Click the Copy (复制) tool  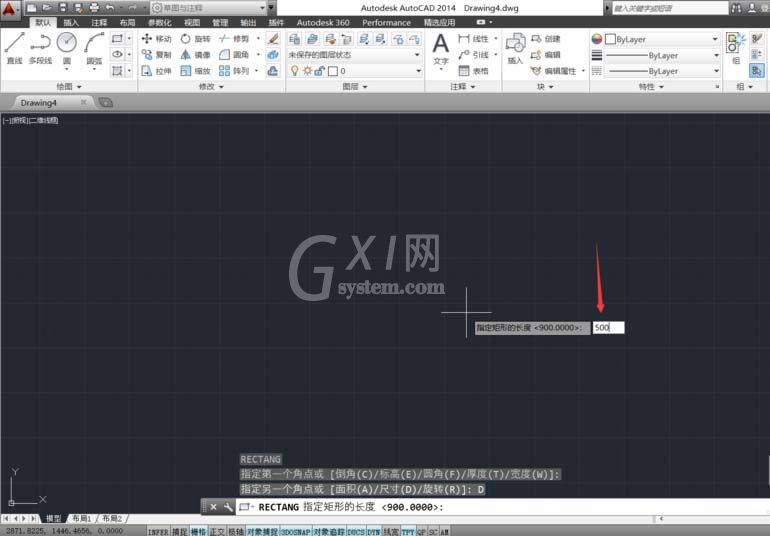click(156, 55)
